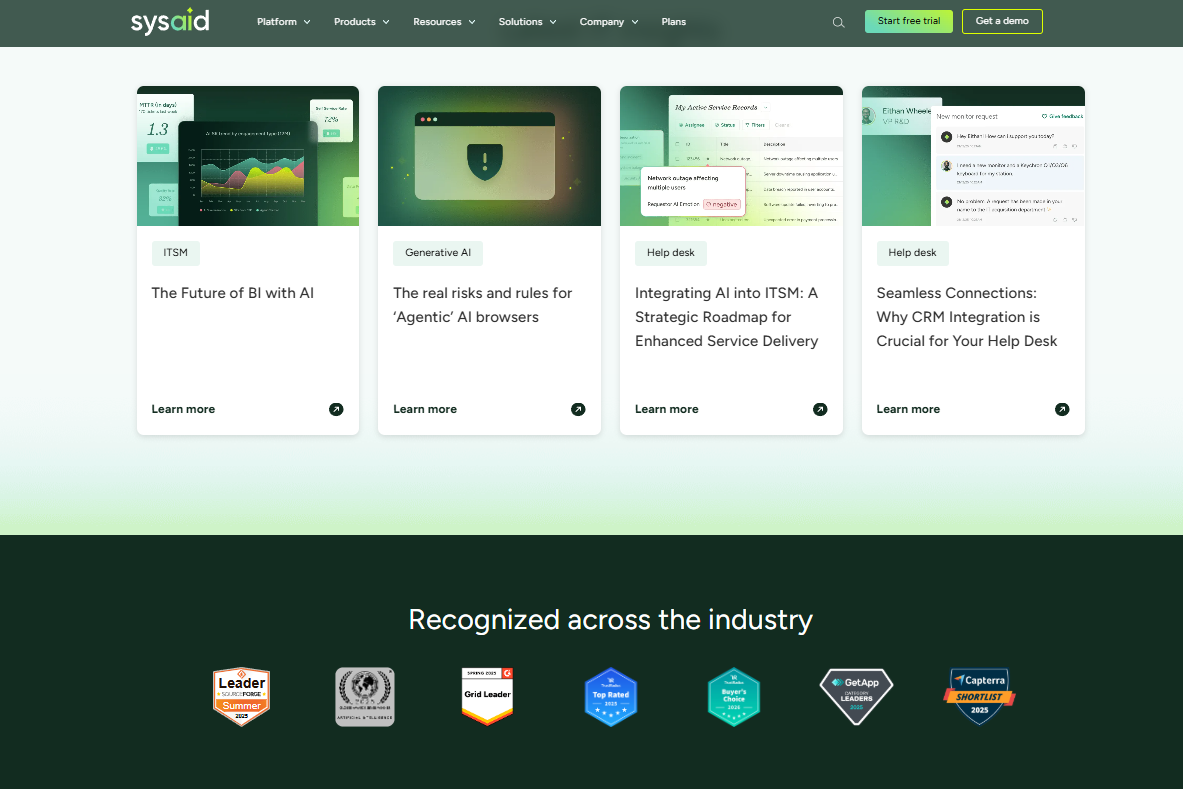
Task: Expand the Platform navigation dropdown
Action: (x=283, y=21)
